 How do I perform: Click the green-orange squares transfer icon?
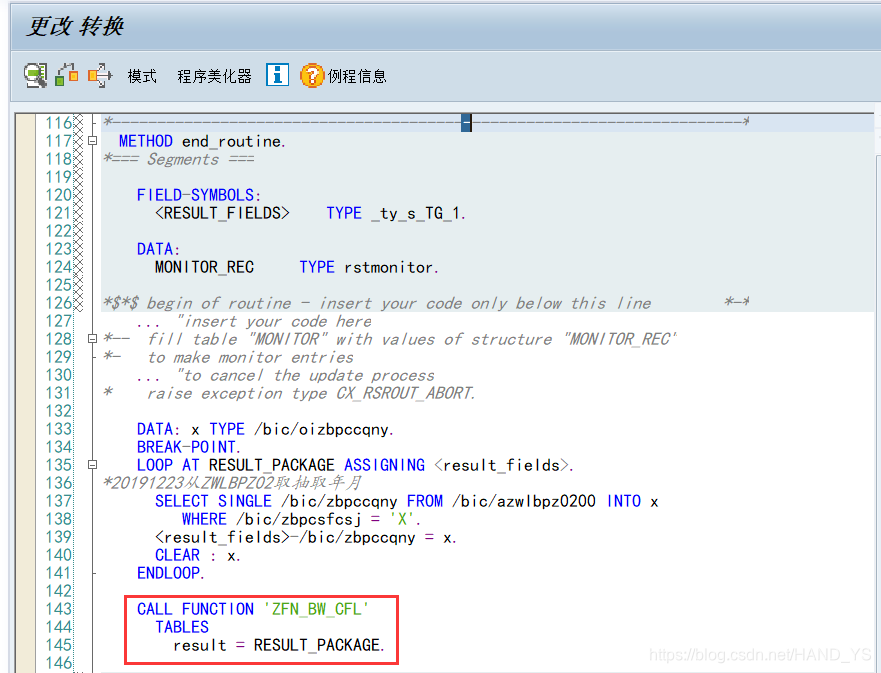[67, 75]
